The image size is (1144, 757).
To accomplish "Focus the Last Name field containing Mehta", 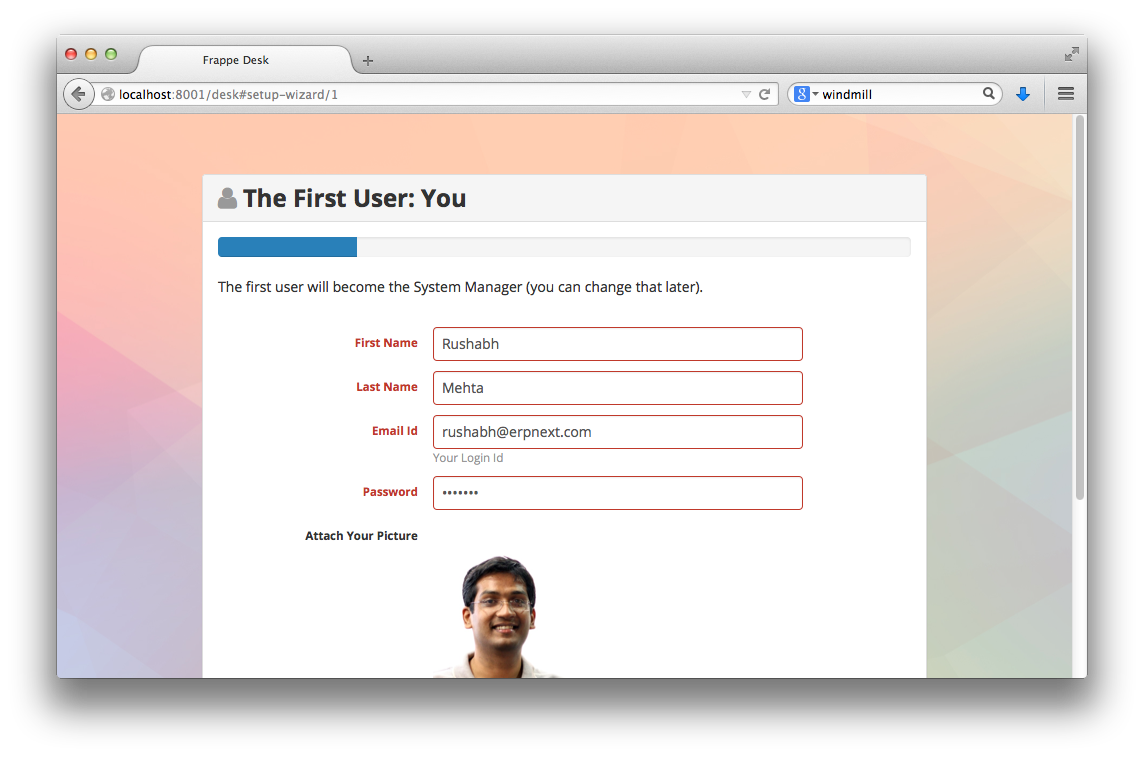I will (x=617, y=388).
